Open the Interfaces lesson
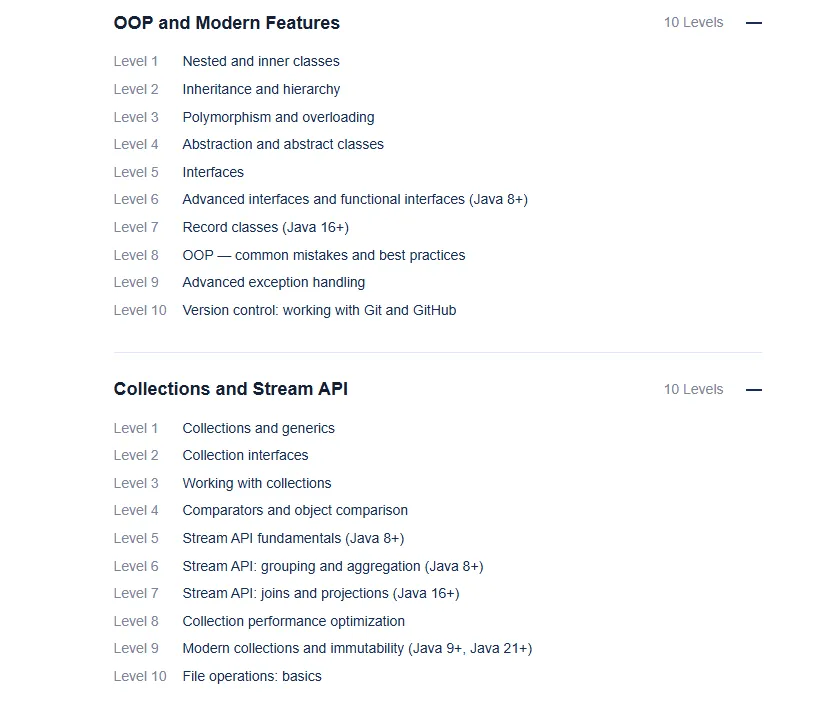Screen dimensions: 823x716 tap(213, 173)
